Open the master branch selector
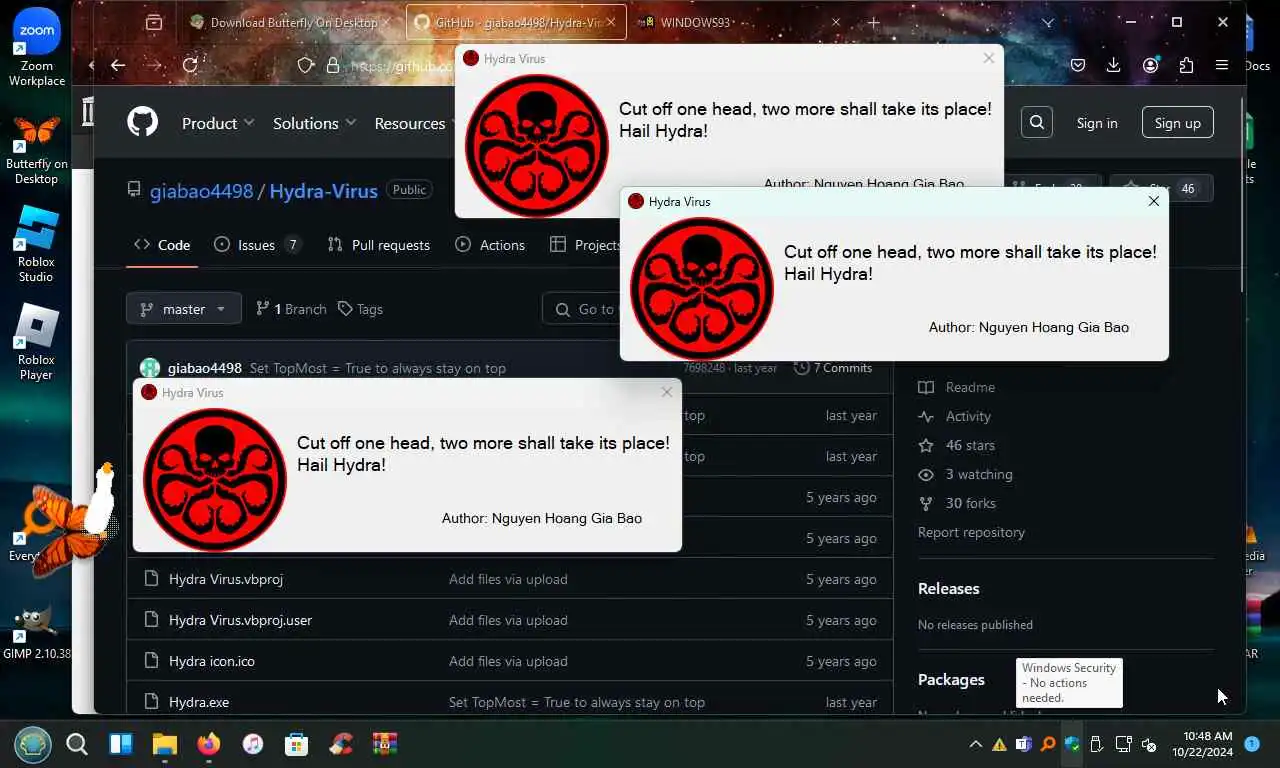1280x768 pixels. (184, 309)
